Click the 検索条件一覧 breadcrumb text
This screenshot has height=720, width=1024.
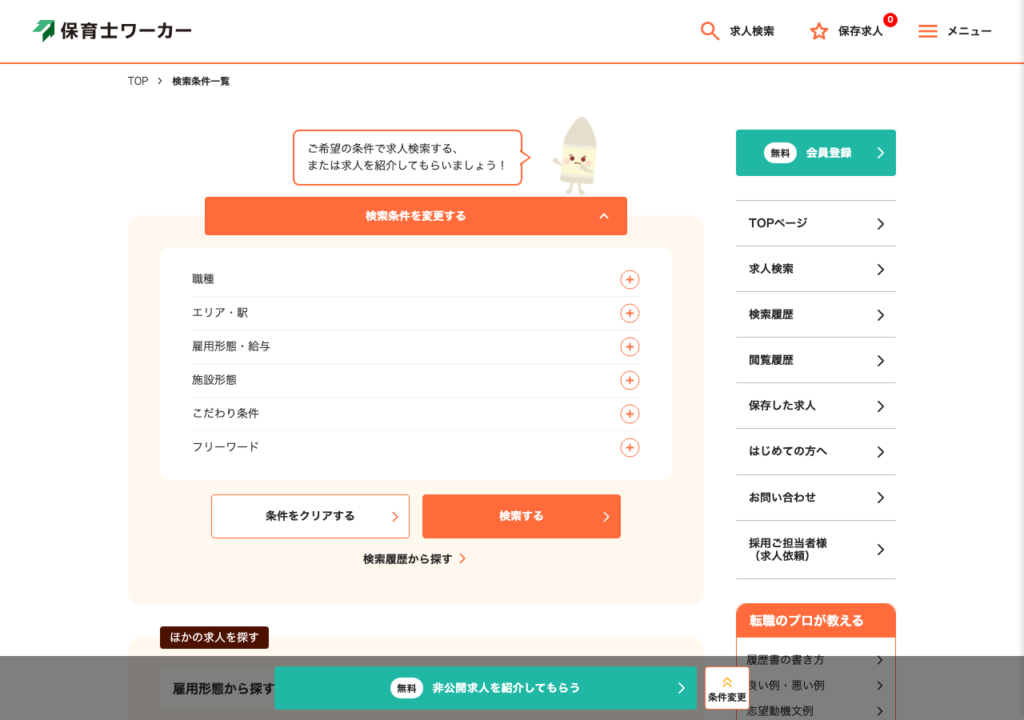(x=200, y=81)
